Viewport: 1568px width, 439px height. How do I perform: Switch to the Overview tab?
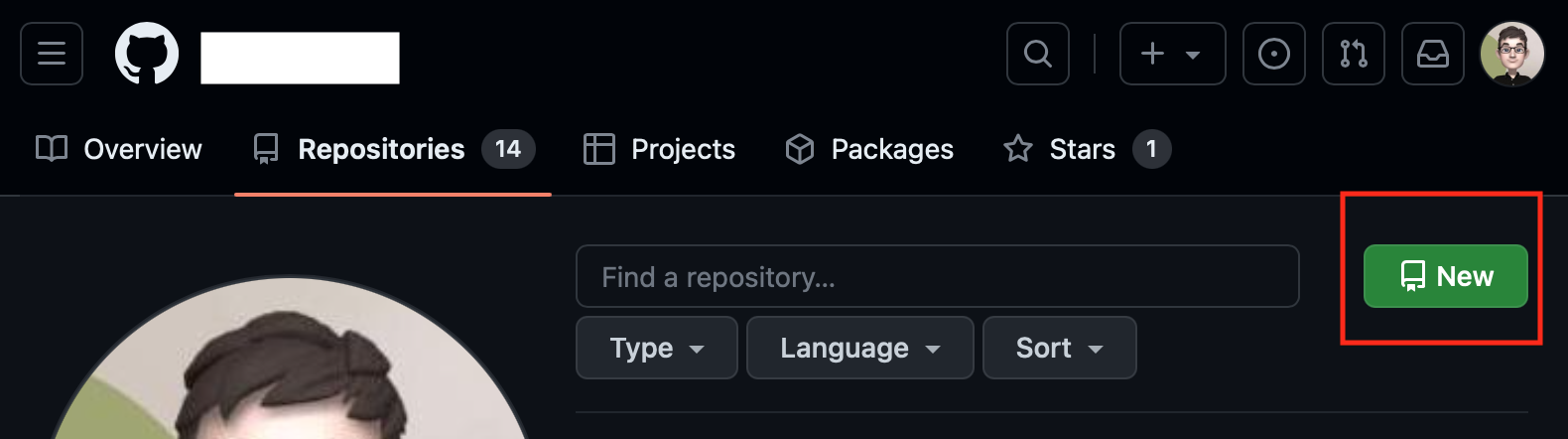pyautogui.click(x=119, y=149)
